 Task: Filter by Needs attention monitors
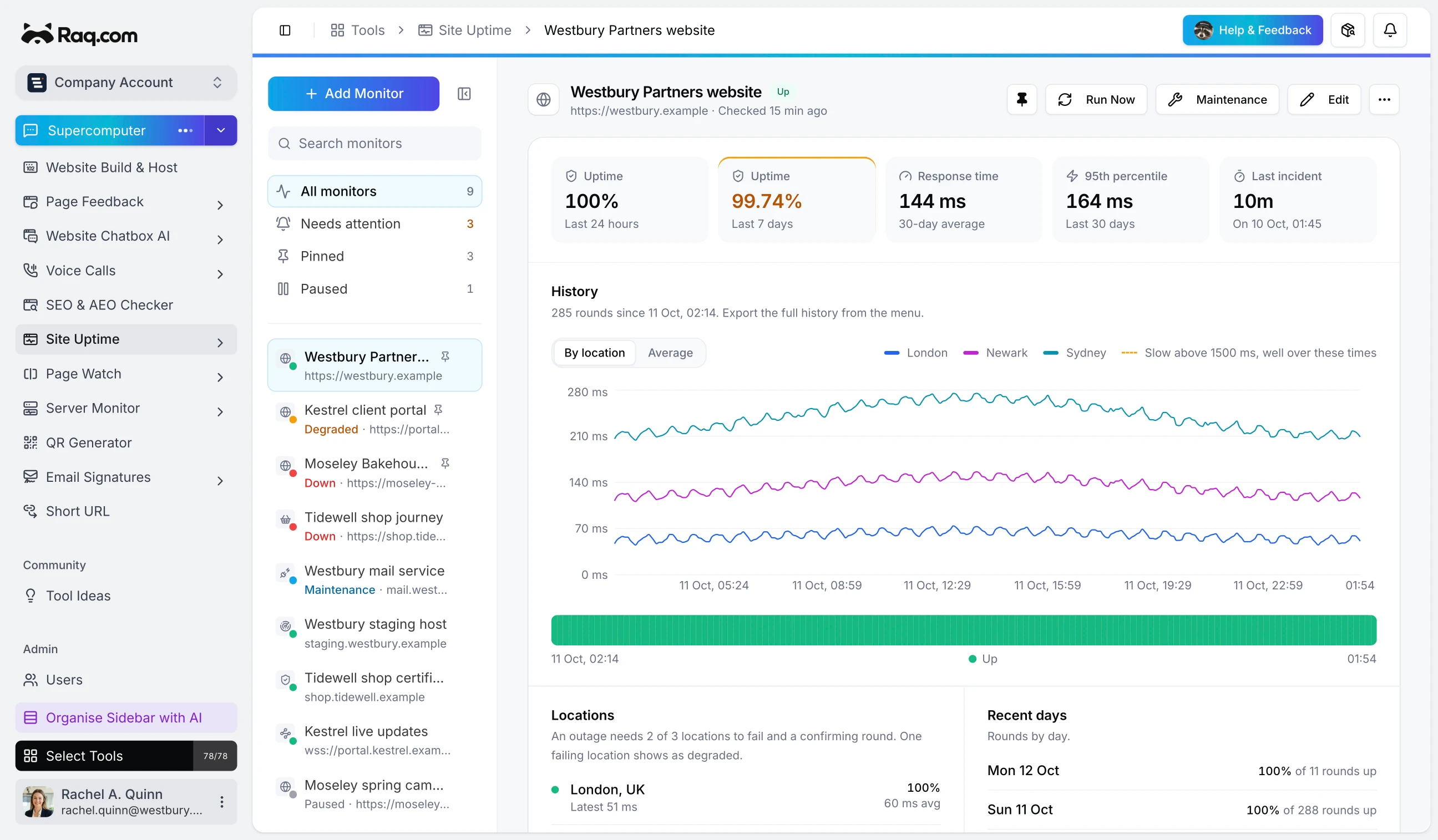(374, 224)
